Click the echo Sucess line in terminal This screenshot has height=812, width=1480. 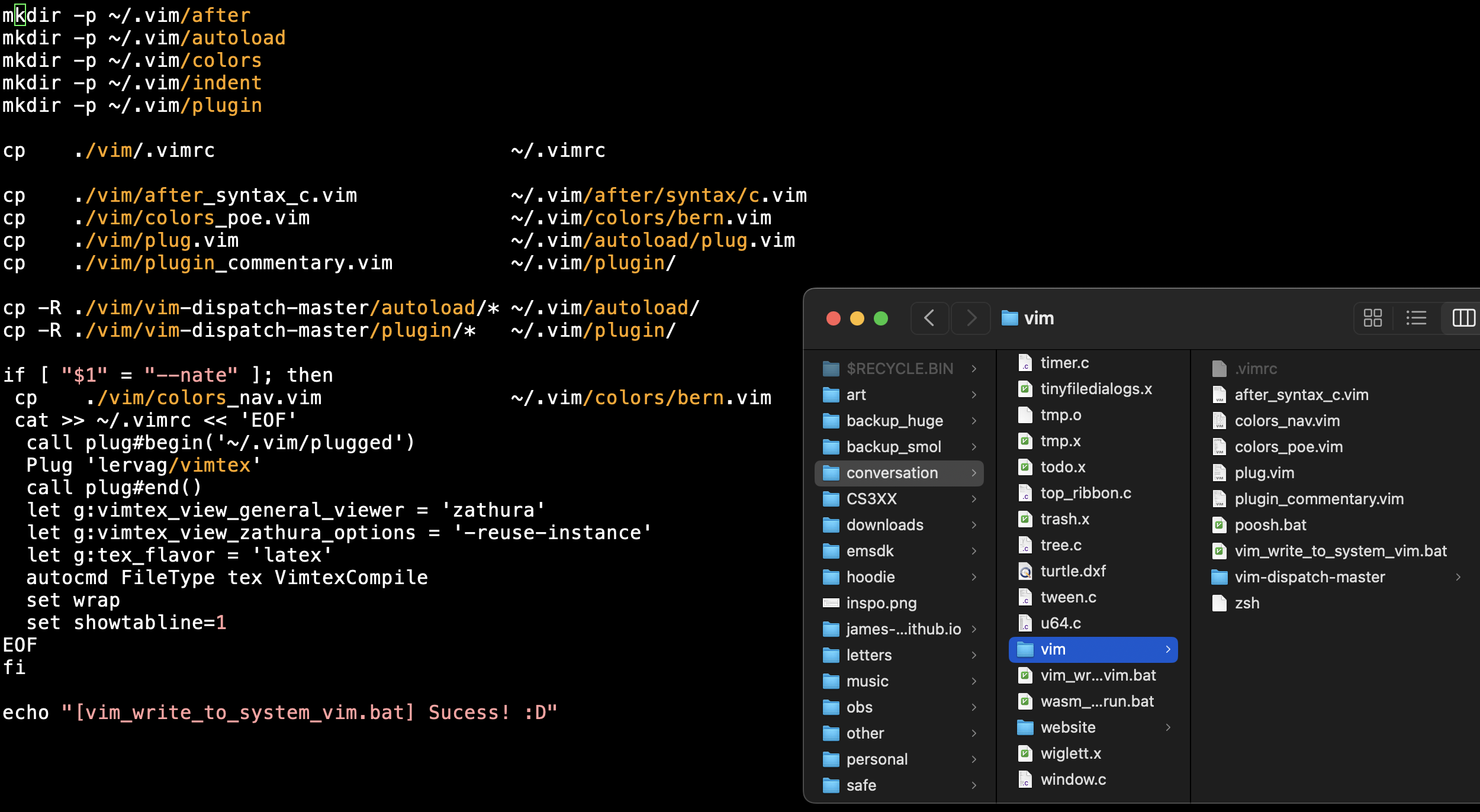point(279,713)
